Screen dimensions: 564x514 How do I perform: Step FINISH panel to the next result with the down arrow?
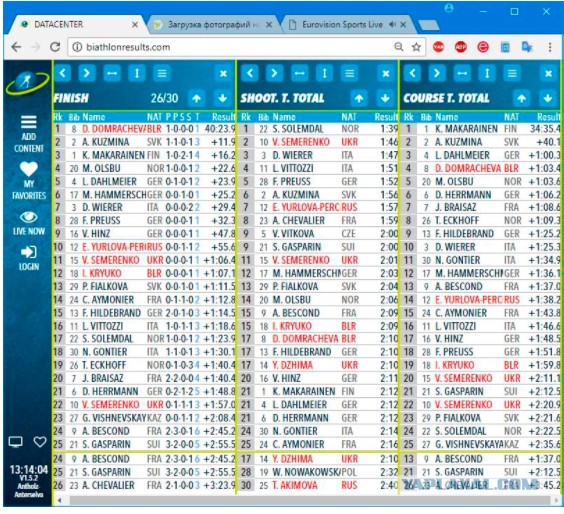(x=223, y=98)
